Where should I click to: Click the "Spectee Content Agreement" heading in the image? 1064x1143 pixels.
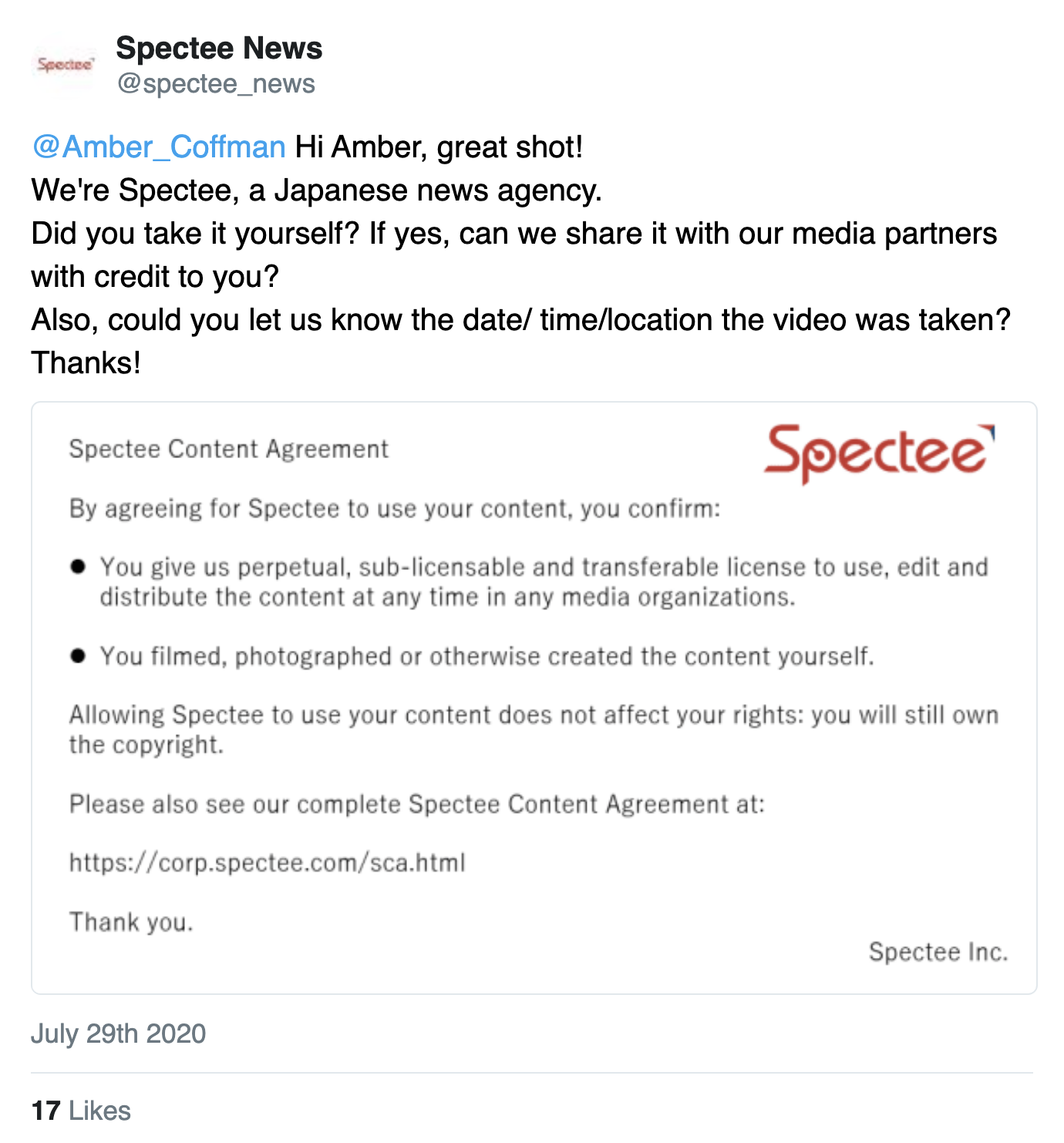pyautogui.click(x=228, y=449)
